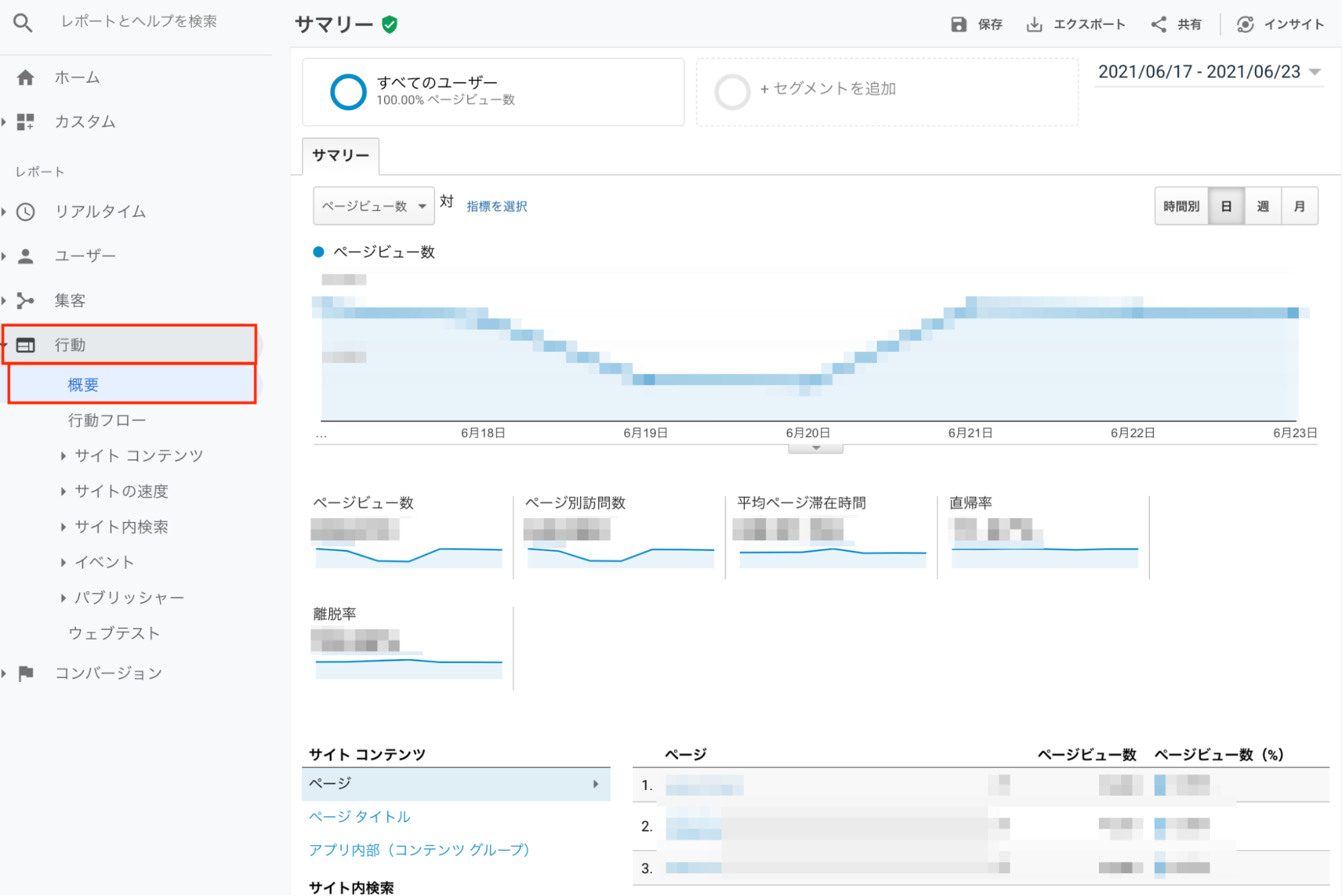
Task: Click the Insights icon
Action: pos(1245,25)
